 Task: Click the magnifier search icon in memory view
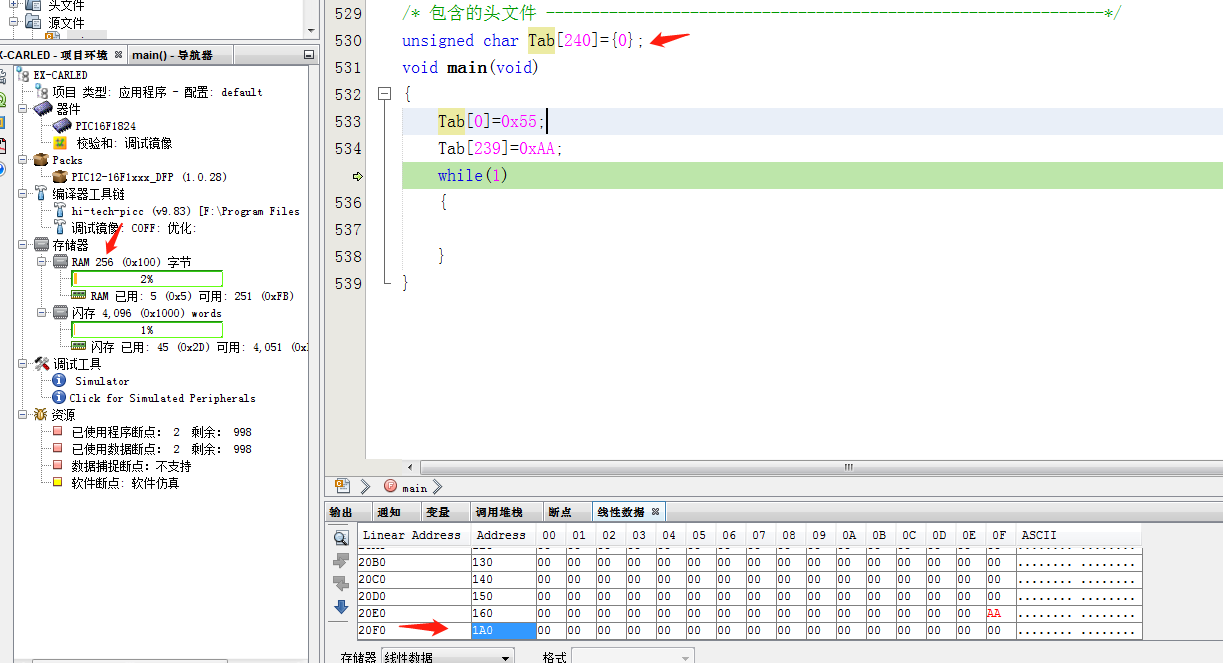341,538
